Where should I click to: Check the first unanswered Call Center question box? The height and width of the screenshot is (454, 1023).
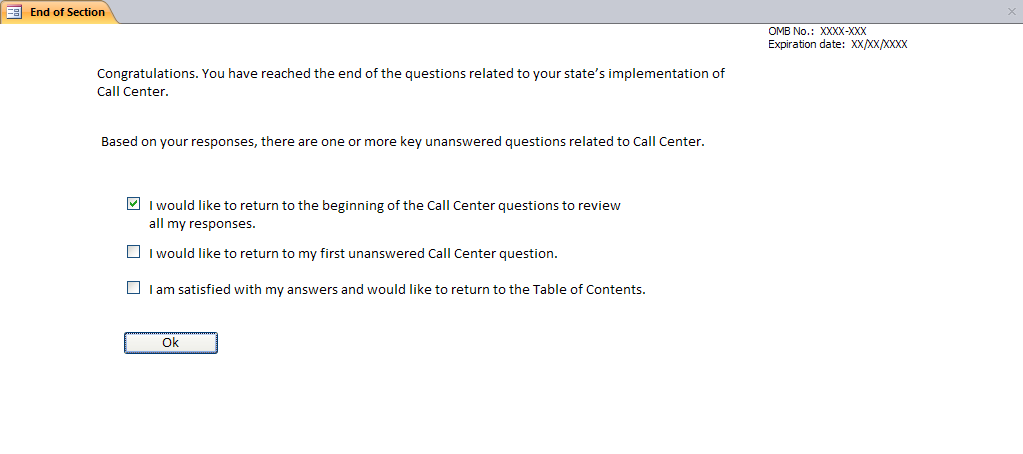click(x=134, y=252)
